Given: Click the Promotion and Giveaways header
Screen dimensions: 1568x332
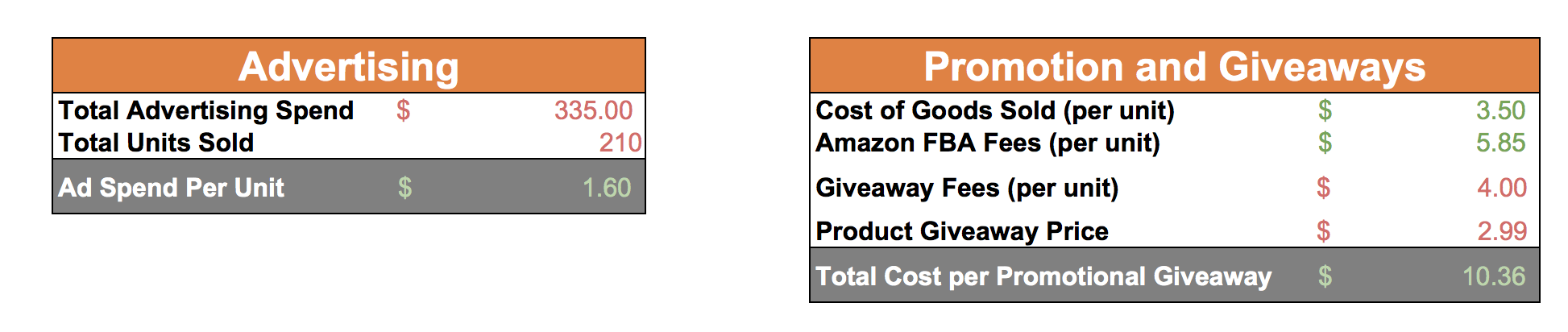Looking at the screenshot, I should point(1175,66).
